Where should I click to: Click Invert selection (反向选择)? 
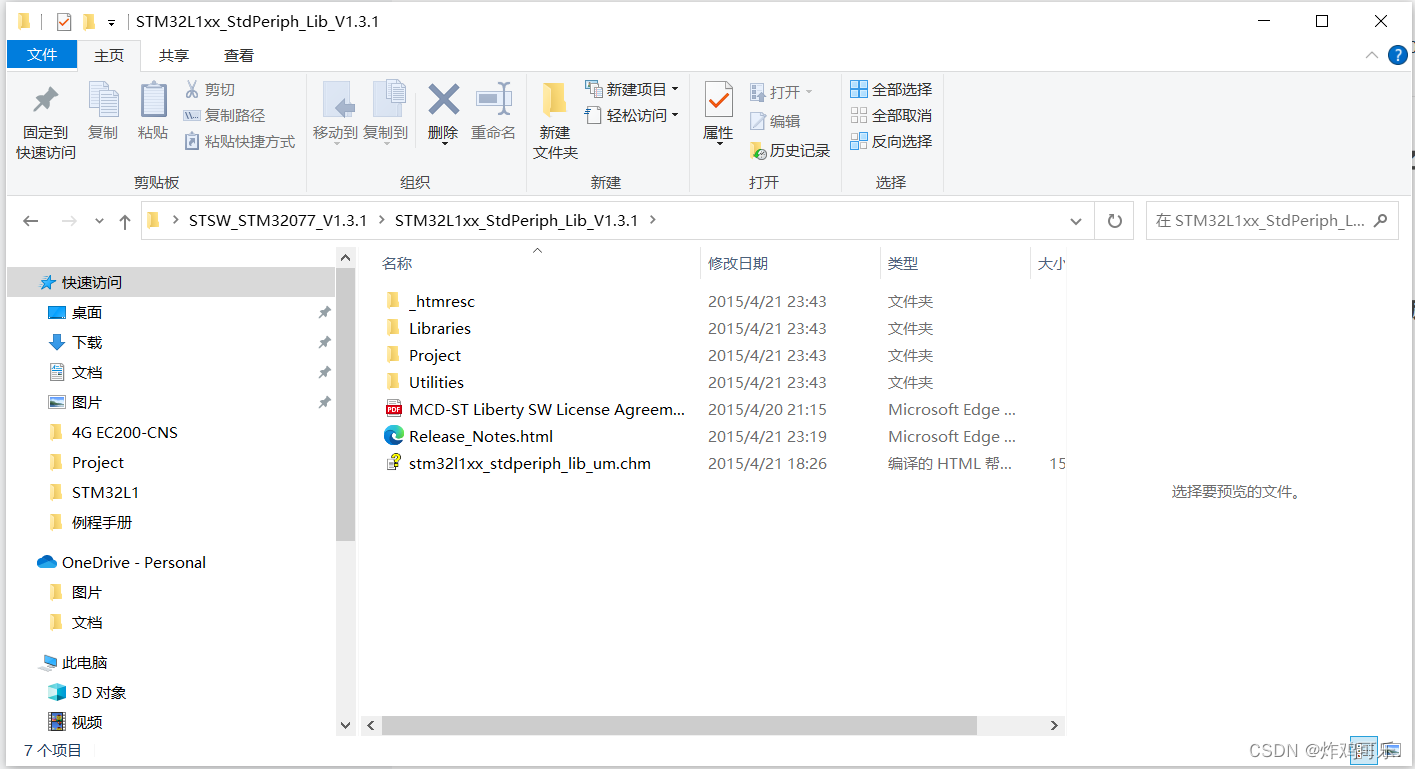click(891, 142)
